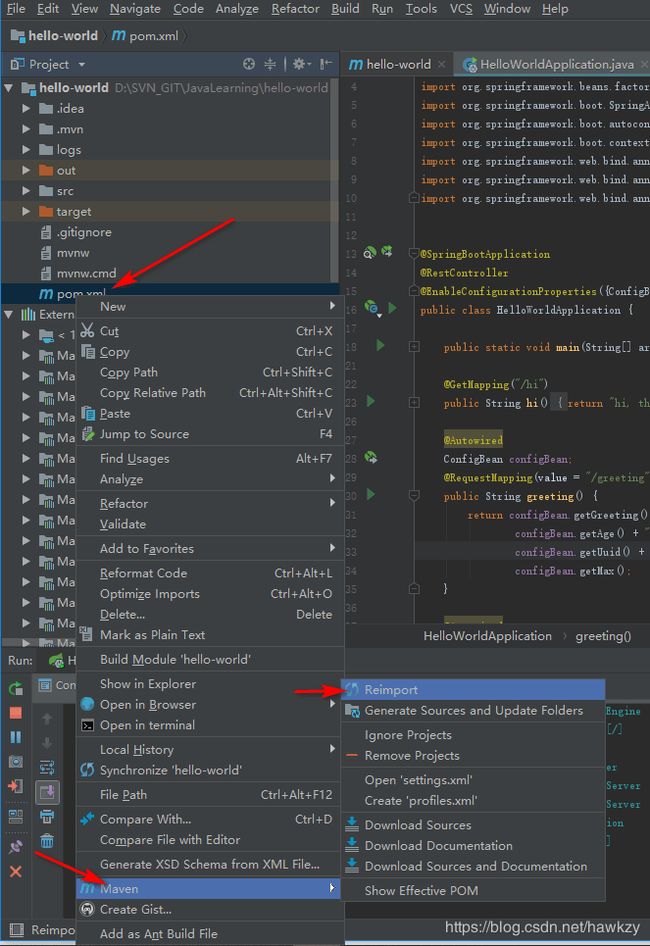
Task: Click the collapse all icon in Project panel
Action: coord(270,64)
